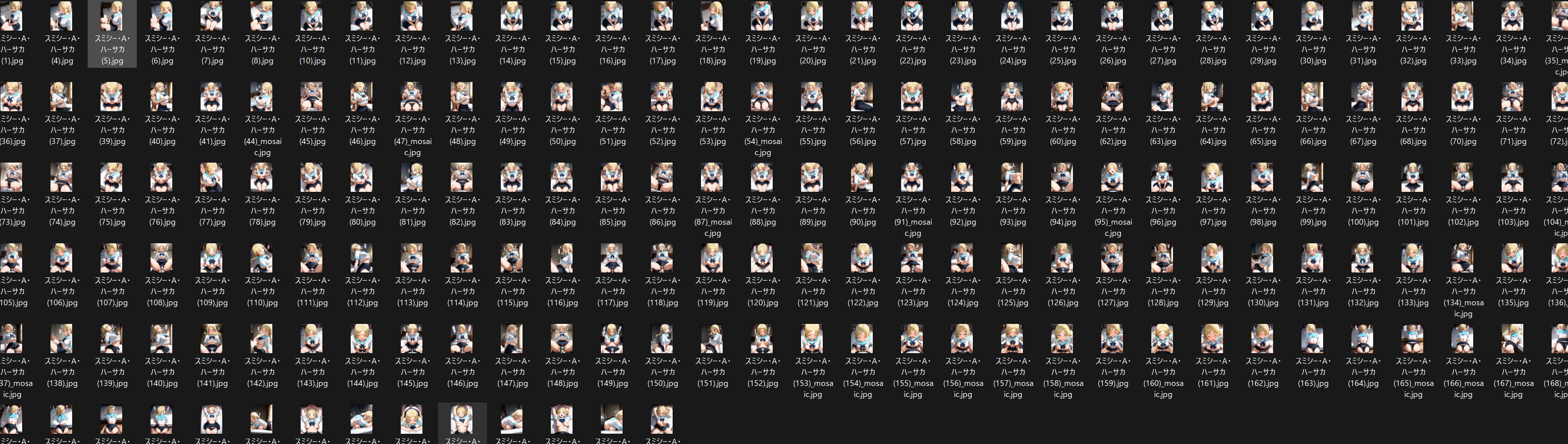Select the thumbnail of (87)_mosaic.jpg
This screenshot has height=444, width=1568.
[712, 177]
